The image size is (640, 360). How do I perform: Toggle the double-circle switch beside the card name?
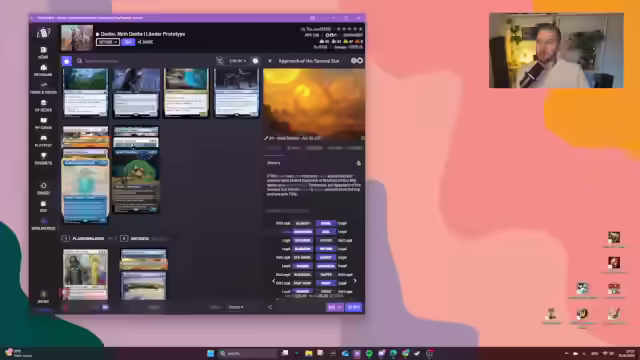pyautogui.click(x=357, y=61)
